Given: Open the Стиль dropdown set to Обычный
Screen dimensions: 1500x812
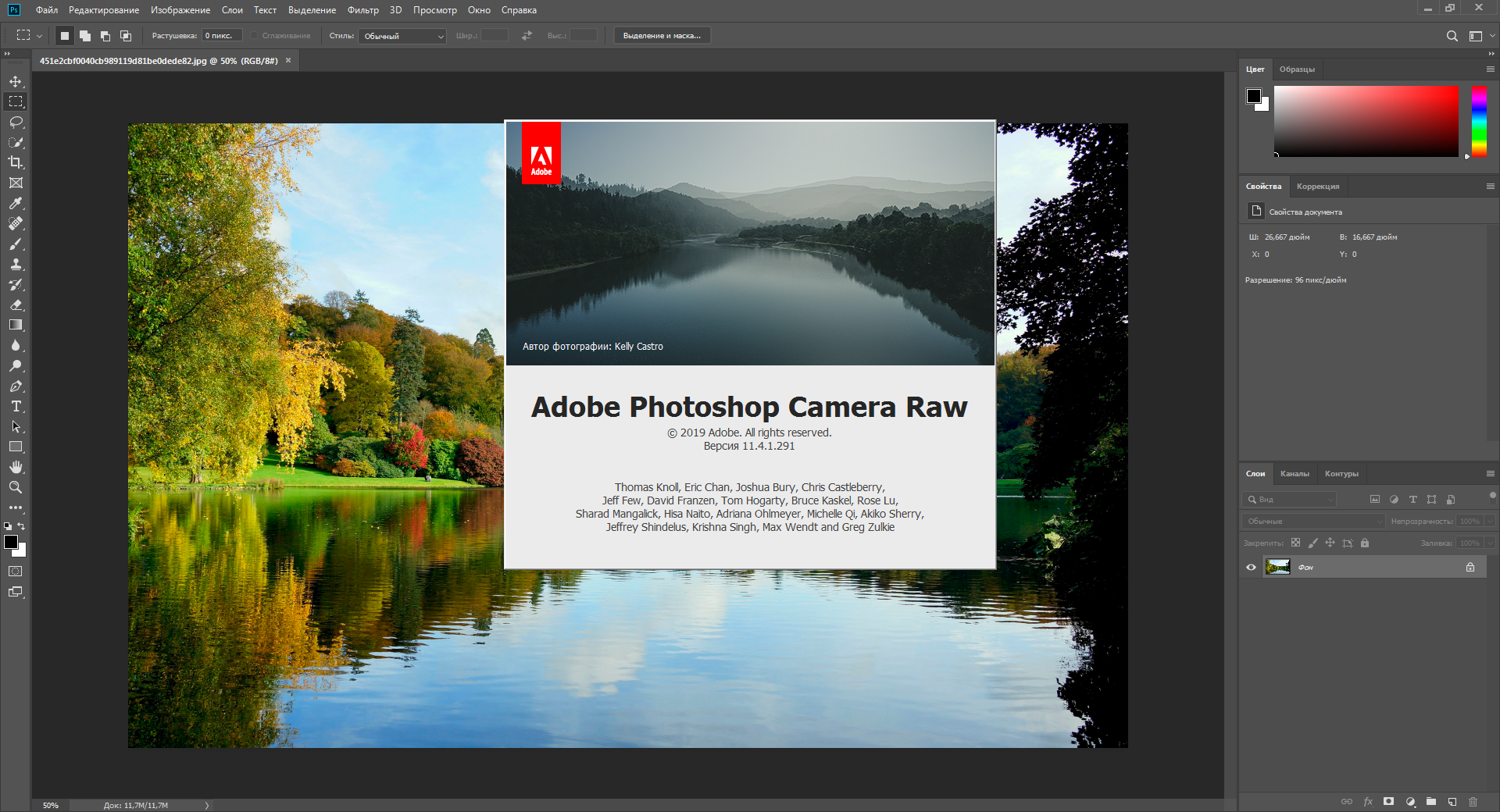Looking at the screenshot, I should [402, 36].
